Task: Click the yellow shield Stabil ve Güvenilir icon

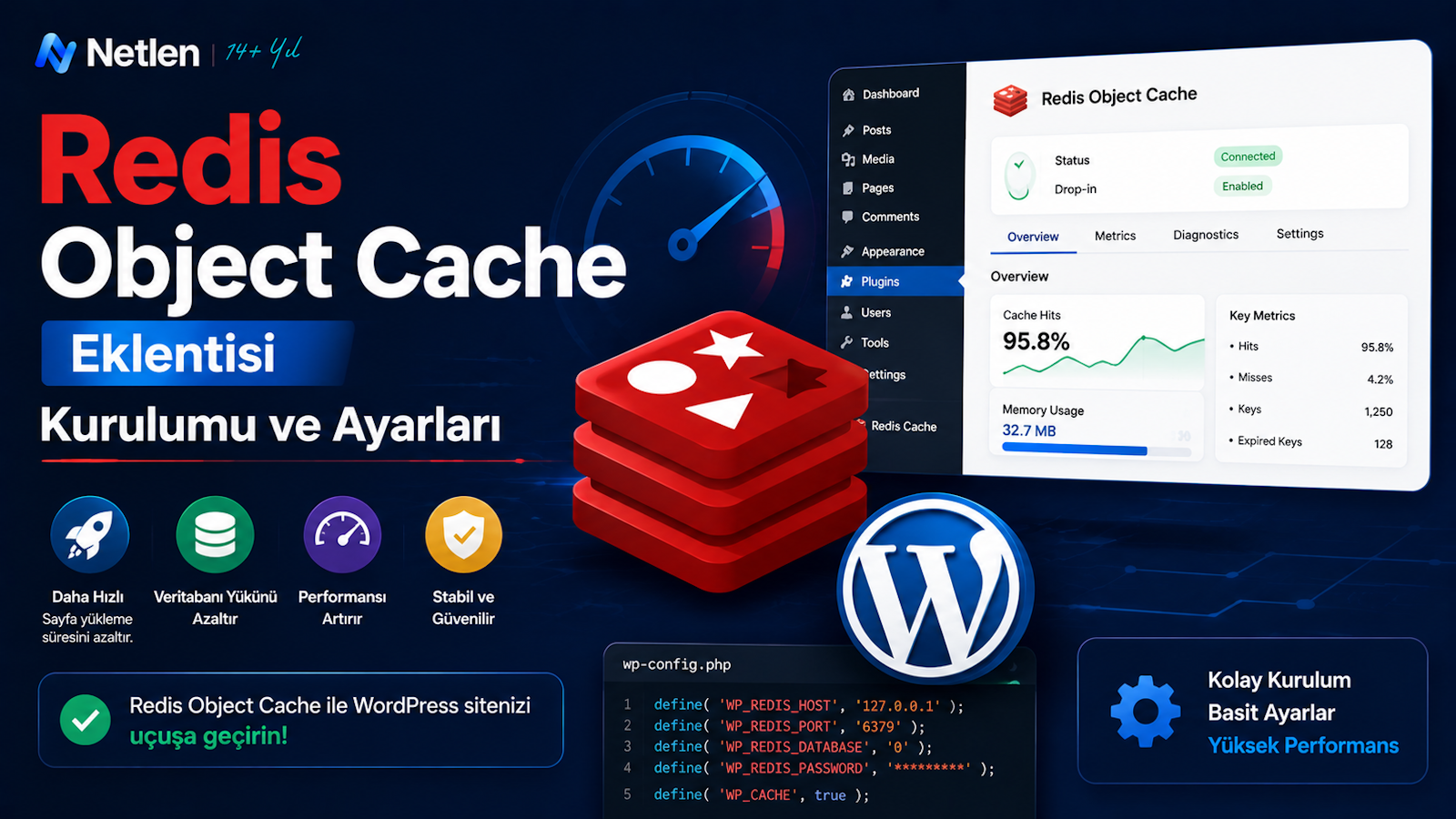Action: pos(464,534)
